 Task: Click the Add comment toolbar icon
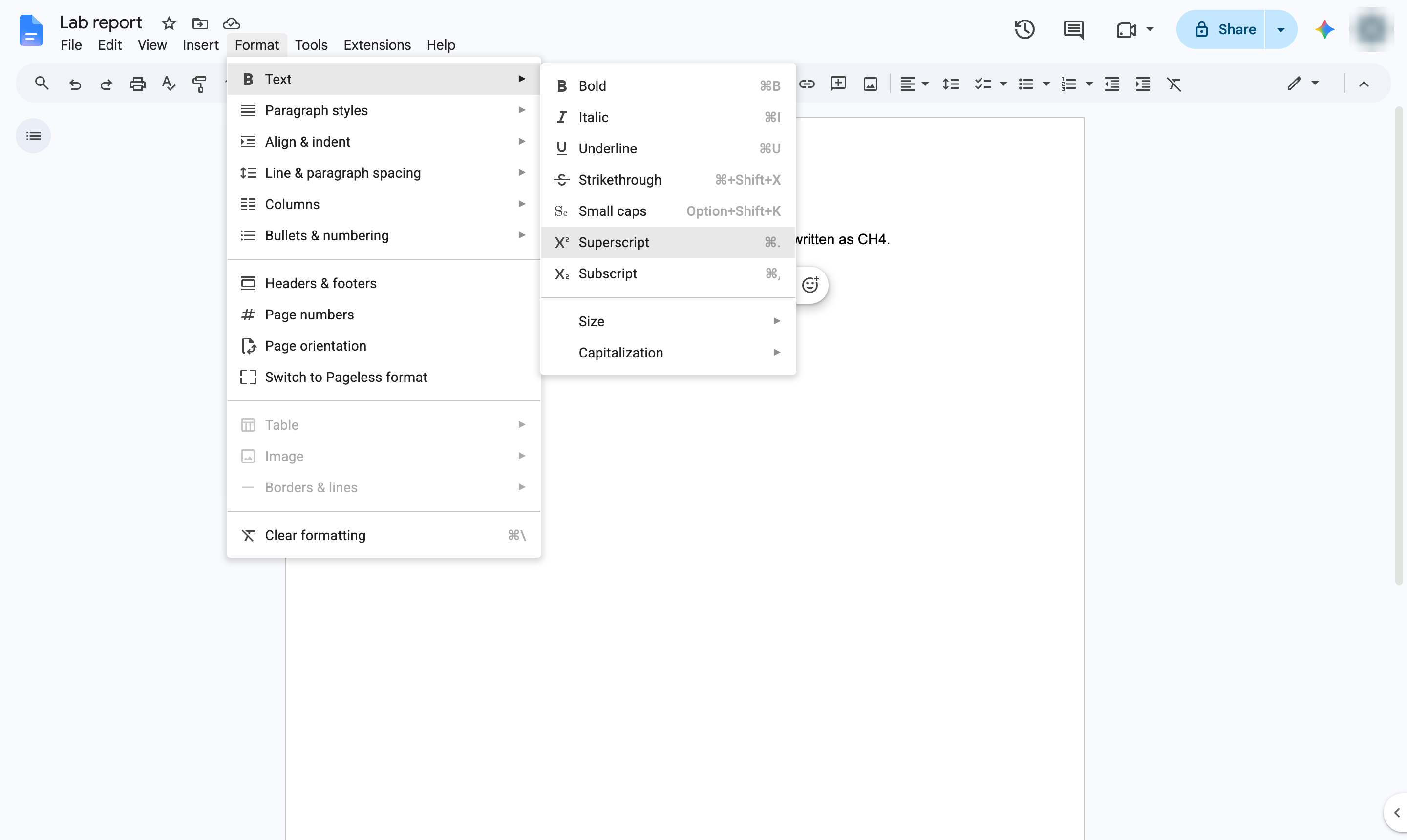pos(838,84)
